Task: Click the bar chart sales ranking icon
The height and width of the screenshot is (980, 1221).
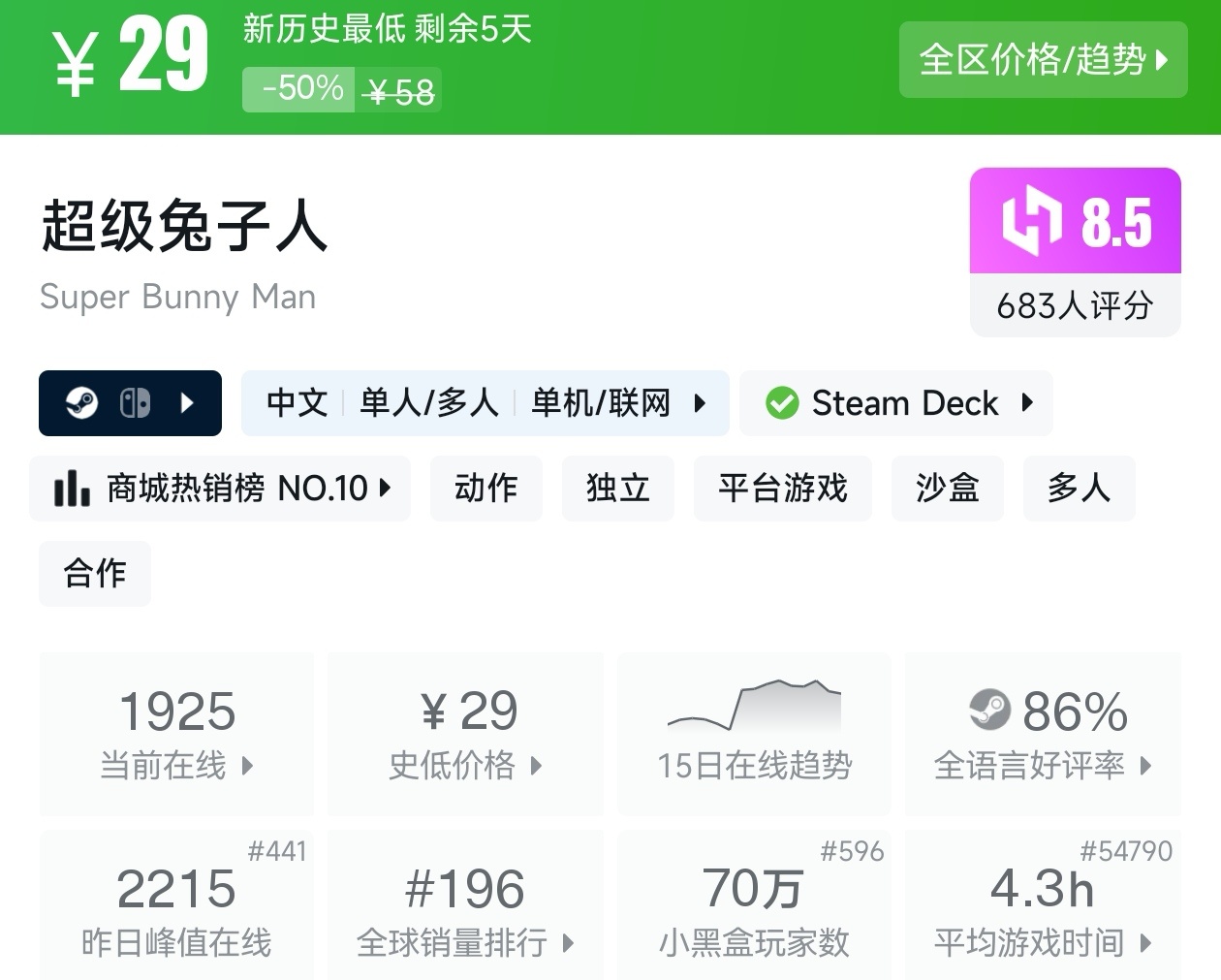Action: point(72,489)
